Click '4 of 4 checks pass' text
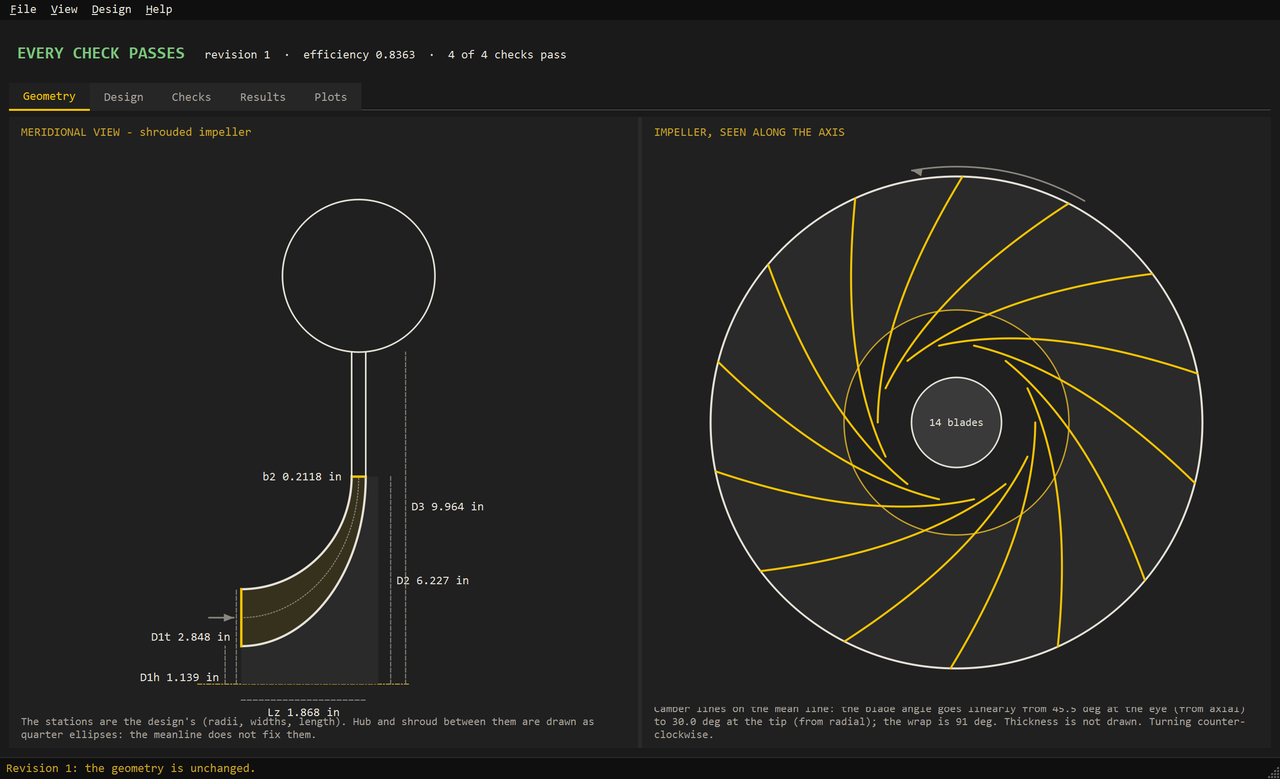 coord(507,55)
